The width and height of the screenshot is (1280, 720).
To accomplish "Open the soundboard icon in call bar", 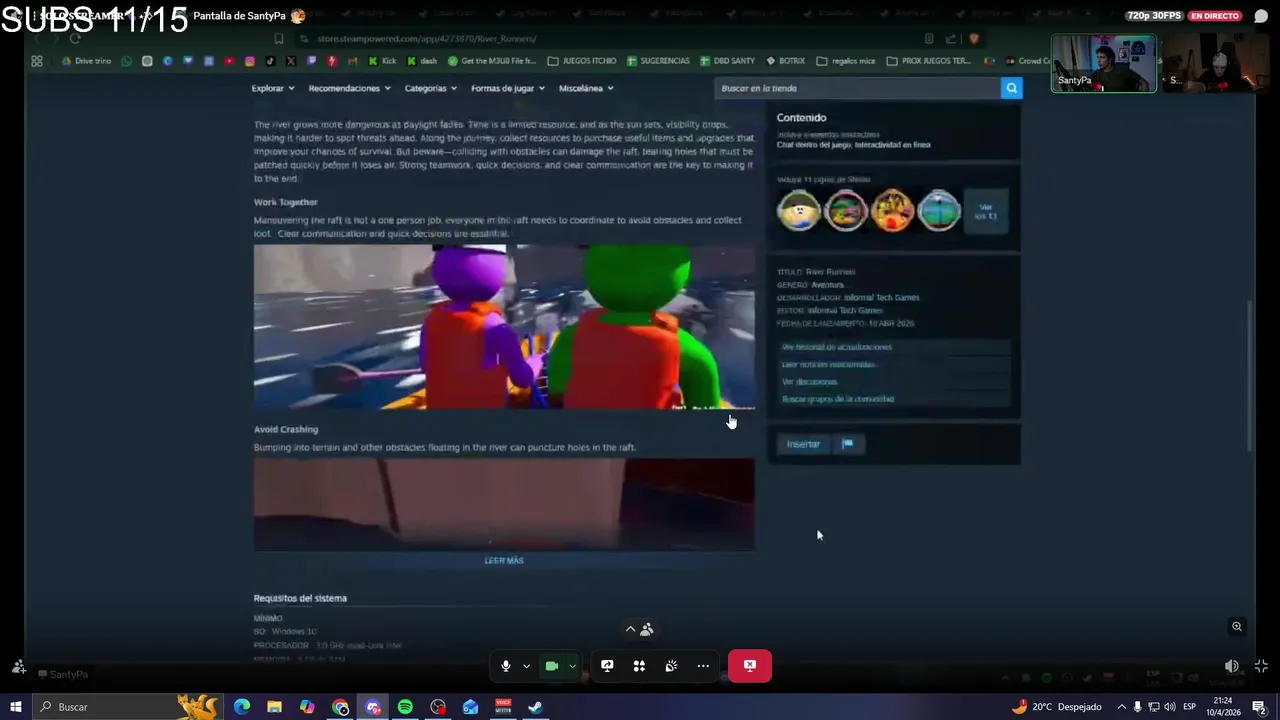I will coord(671,666).
